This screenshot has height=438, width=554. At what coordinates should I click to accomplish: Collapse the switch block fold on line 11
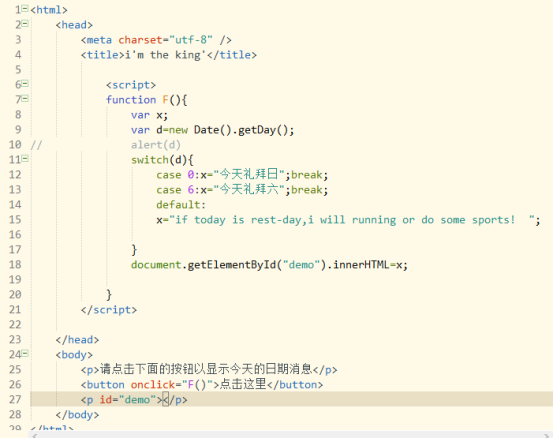[25, 159]
